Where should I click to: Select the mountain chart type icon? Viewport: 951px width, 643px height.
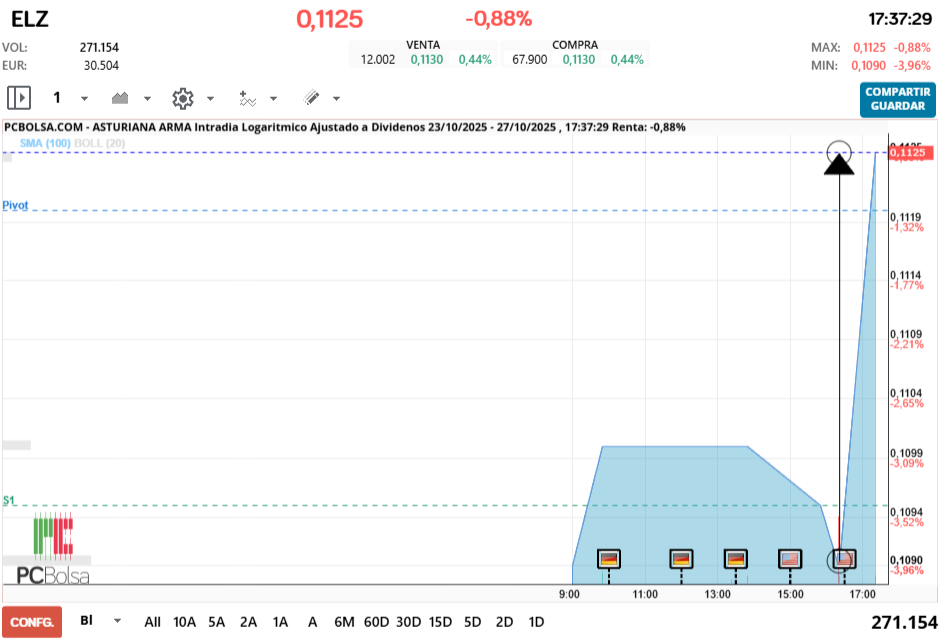[x=118, y=98]
